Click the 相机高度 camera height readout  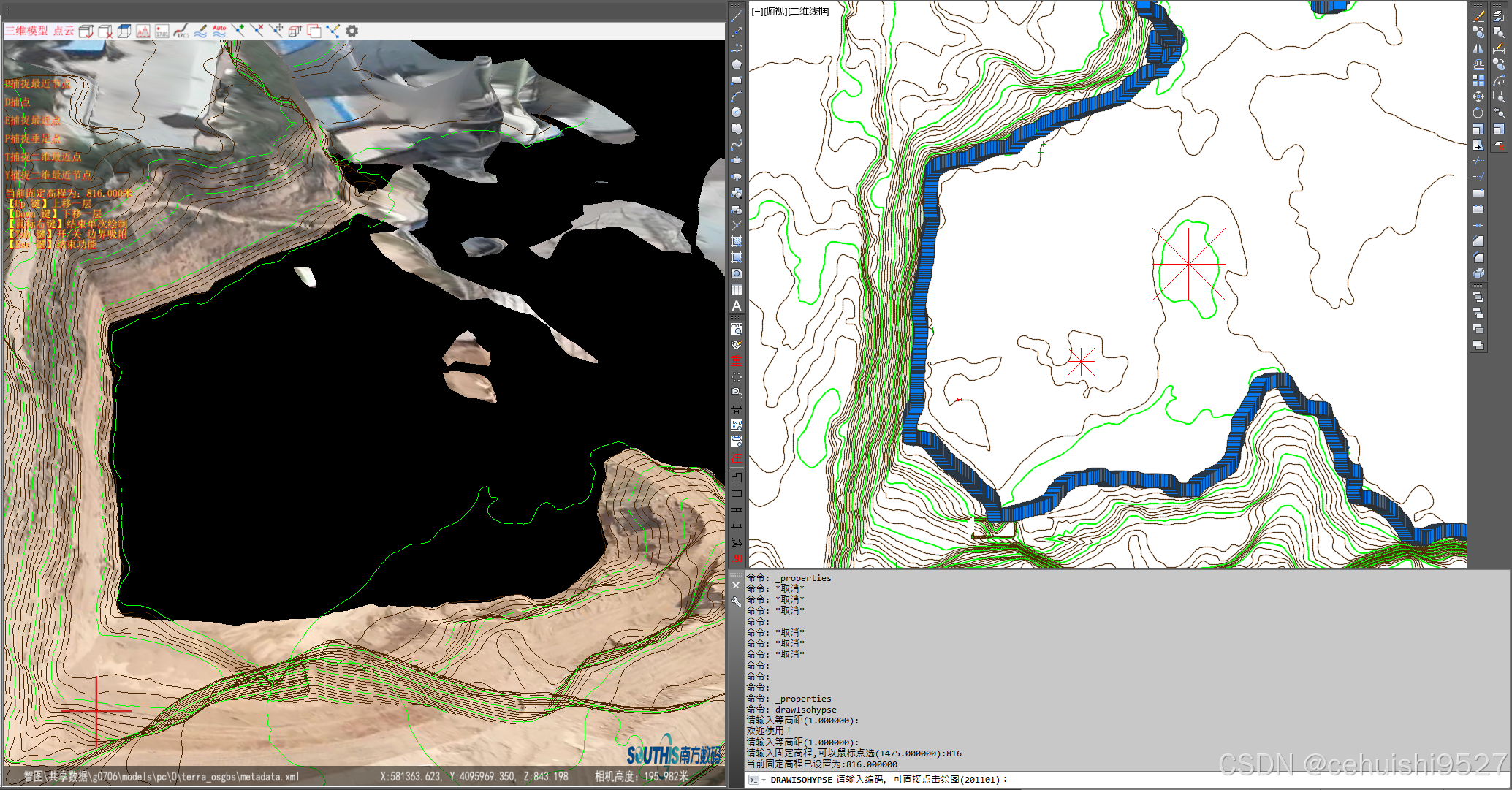(641, 776)
